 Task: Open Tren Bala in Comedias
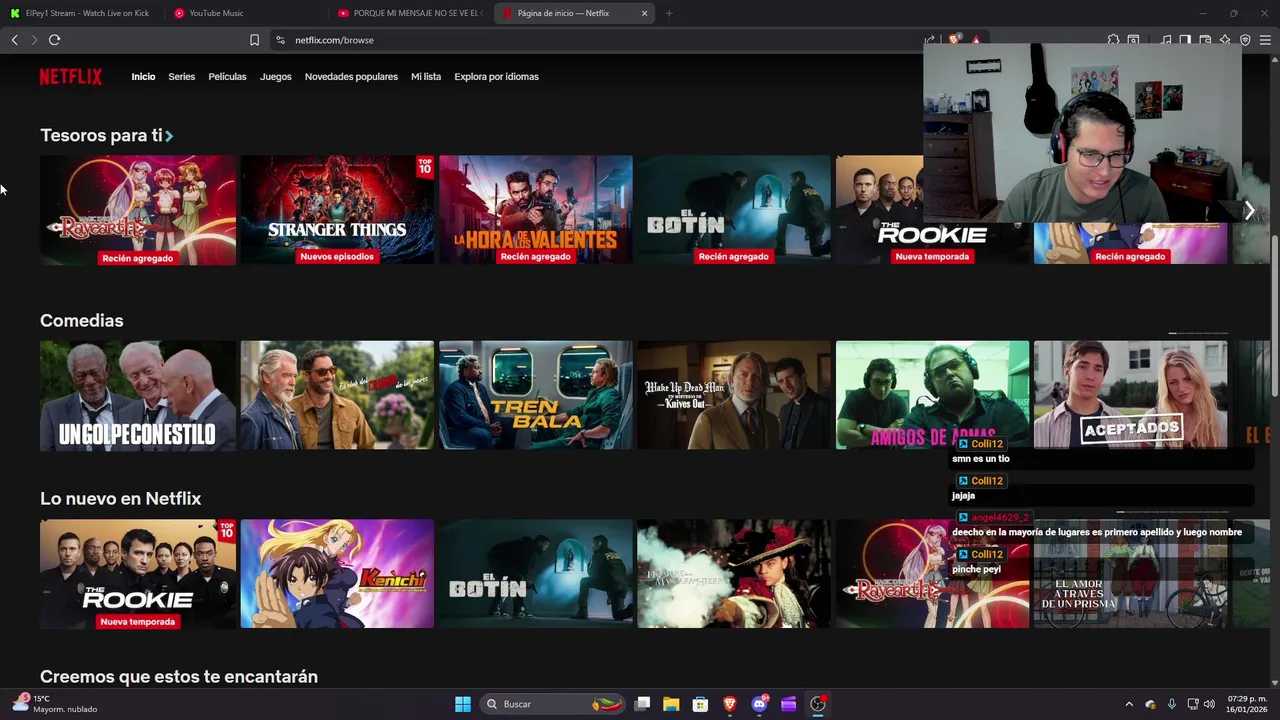coord(535,395)
